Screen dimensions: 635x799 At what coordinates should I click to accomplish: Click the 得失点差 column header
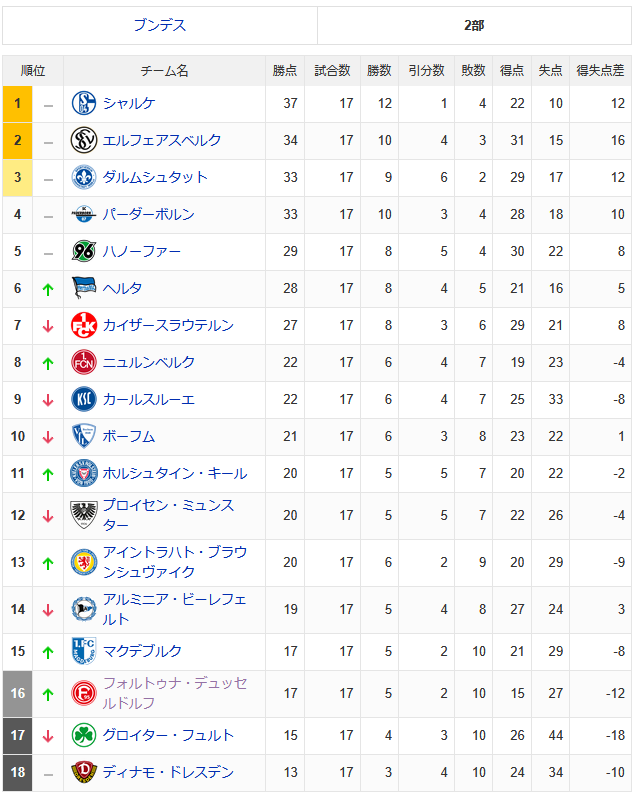[x=600, y=71]
